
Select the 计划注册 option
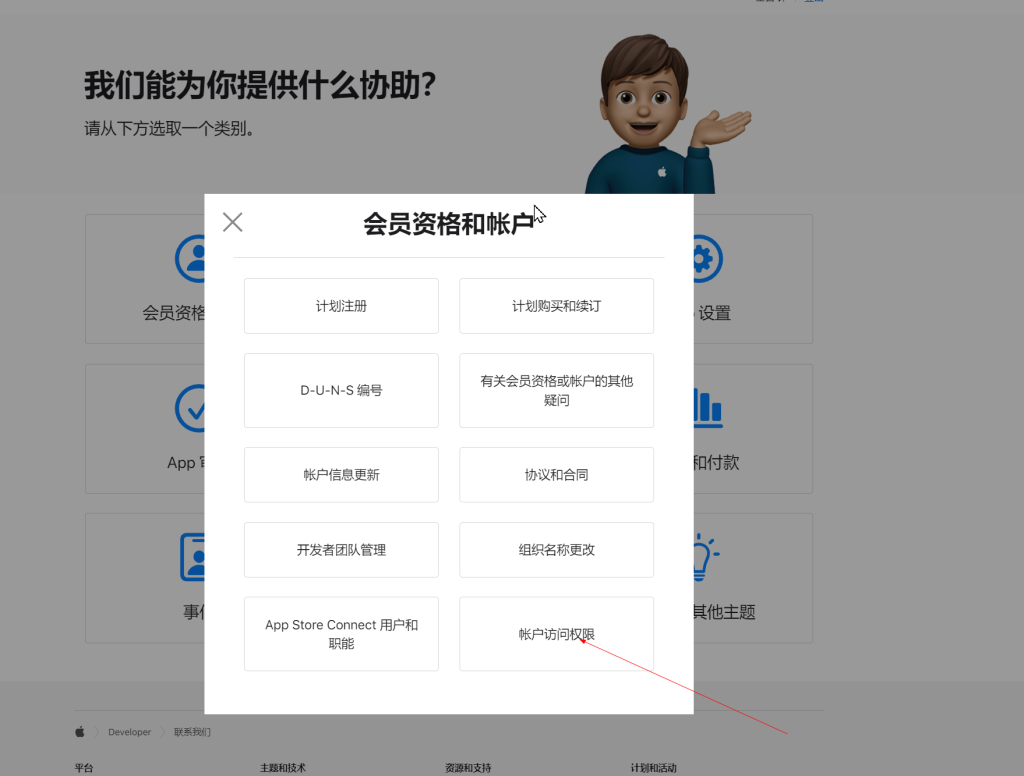[x=341, y=306]
